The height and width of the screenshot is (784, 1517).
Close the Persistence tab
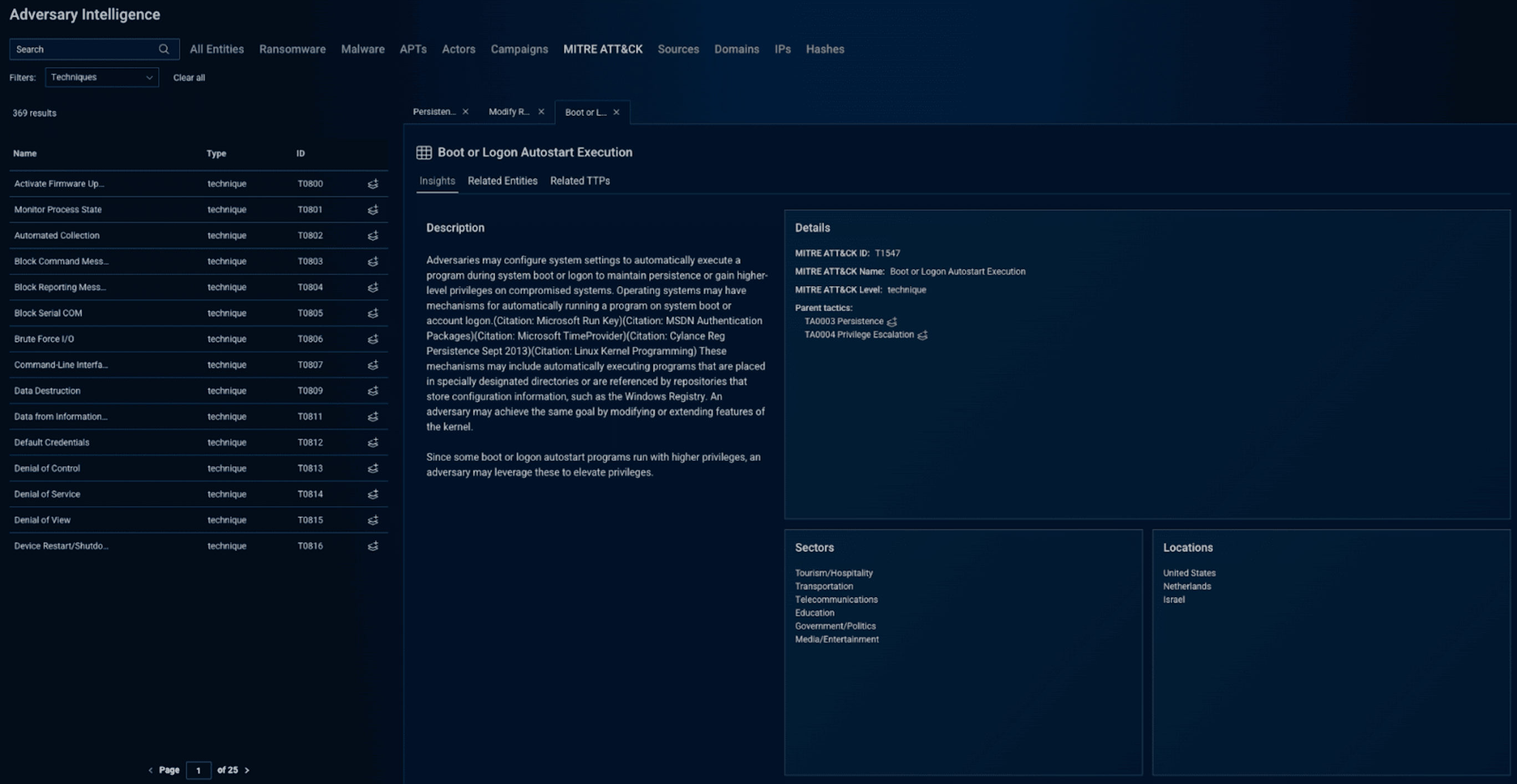point(465,111)
